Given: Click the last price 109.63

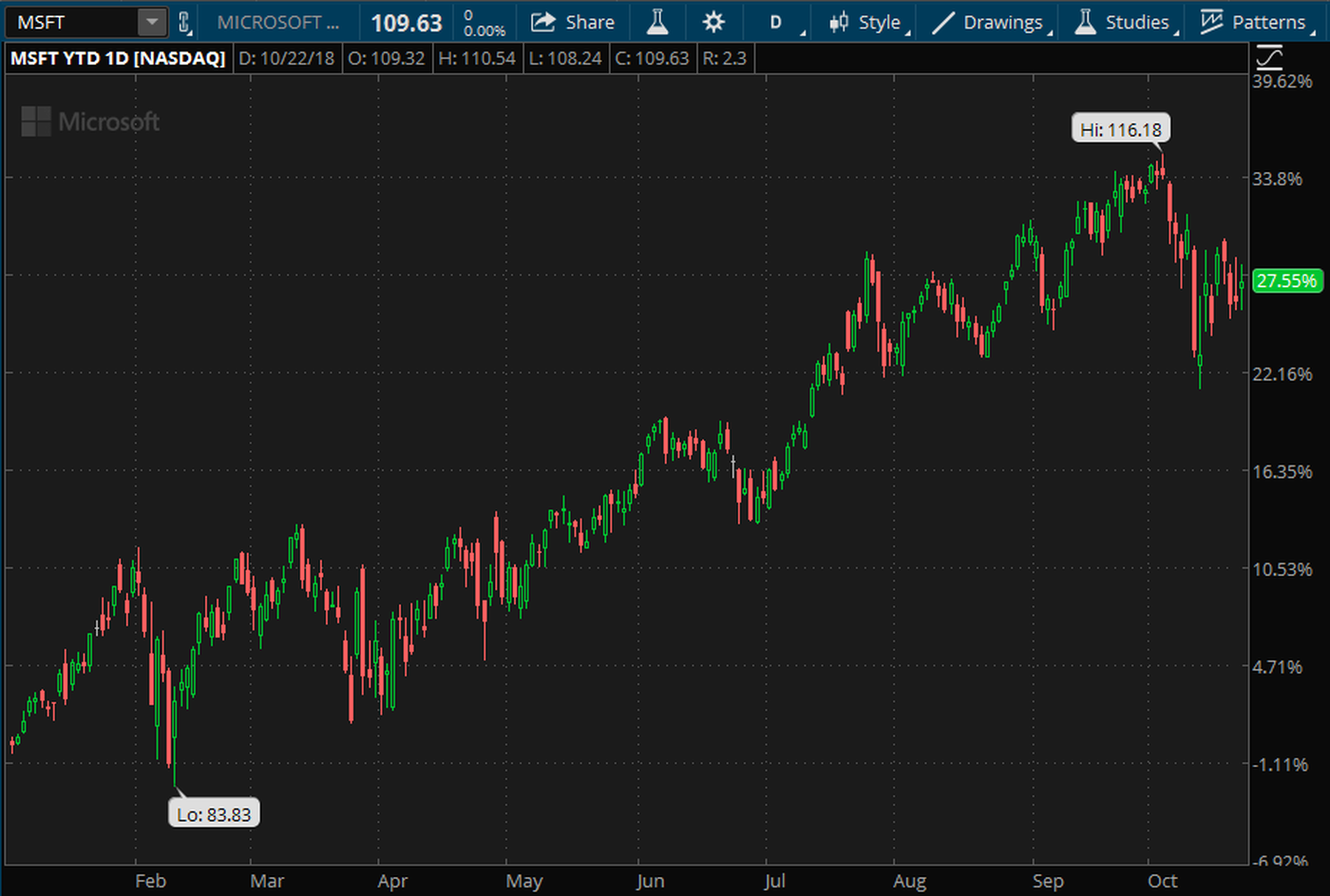Looking at the screenshot, I should (407, 23).
